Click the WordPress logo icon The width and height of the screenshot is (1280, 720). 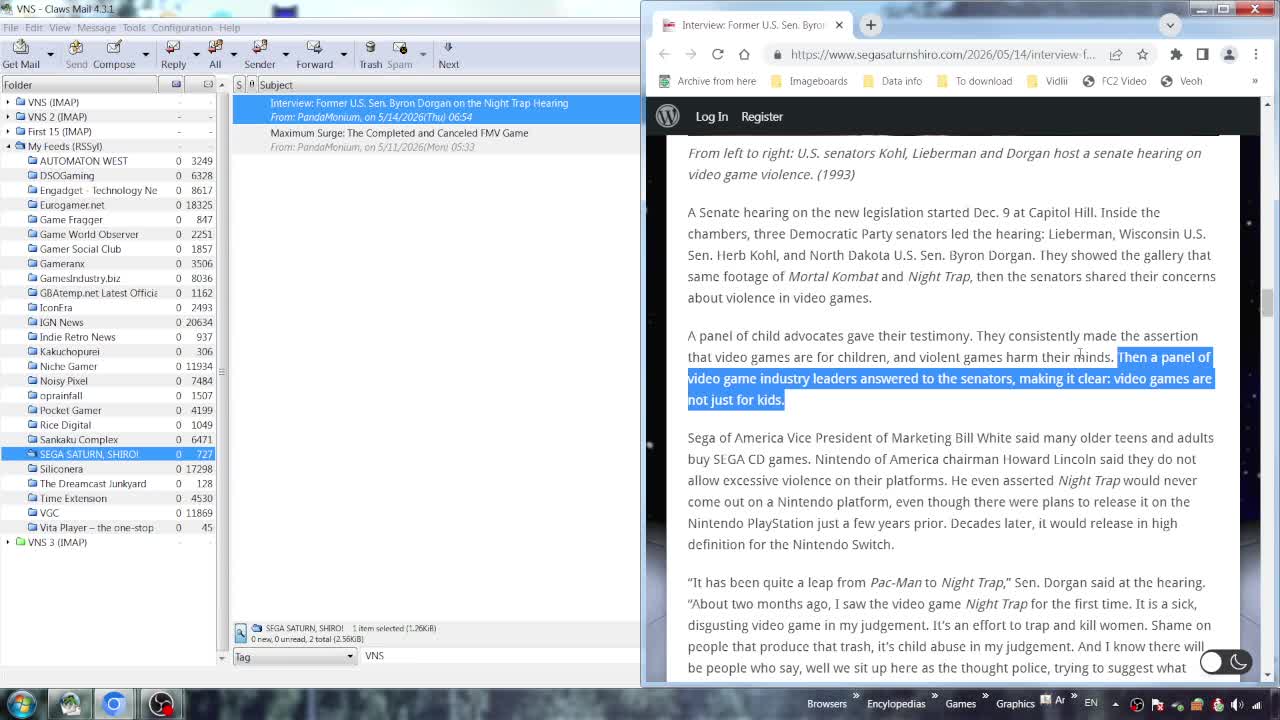coord(667,116)
